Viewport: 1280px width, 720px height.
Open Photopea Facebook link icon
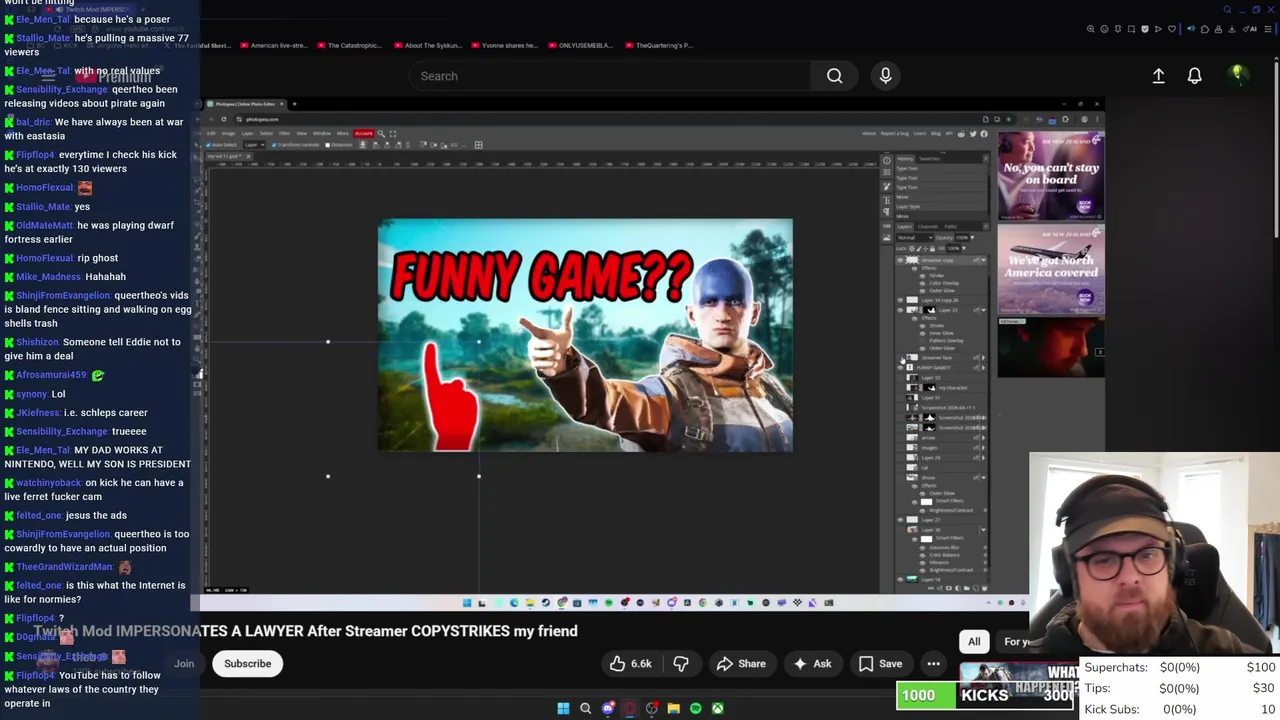(984, 134)
